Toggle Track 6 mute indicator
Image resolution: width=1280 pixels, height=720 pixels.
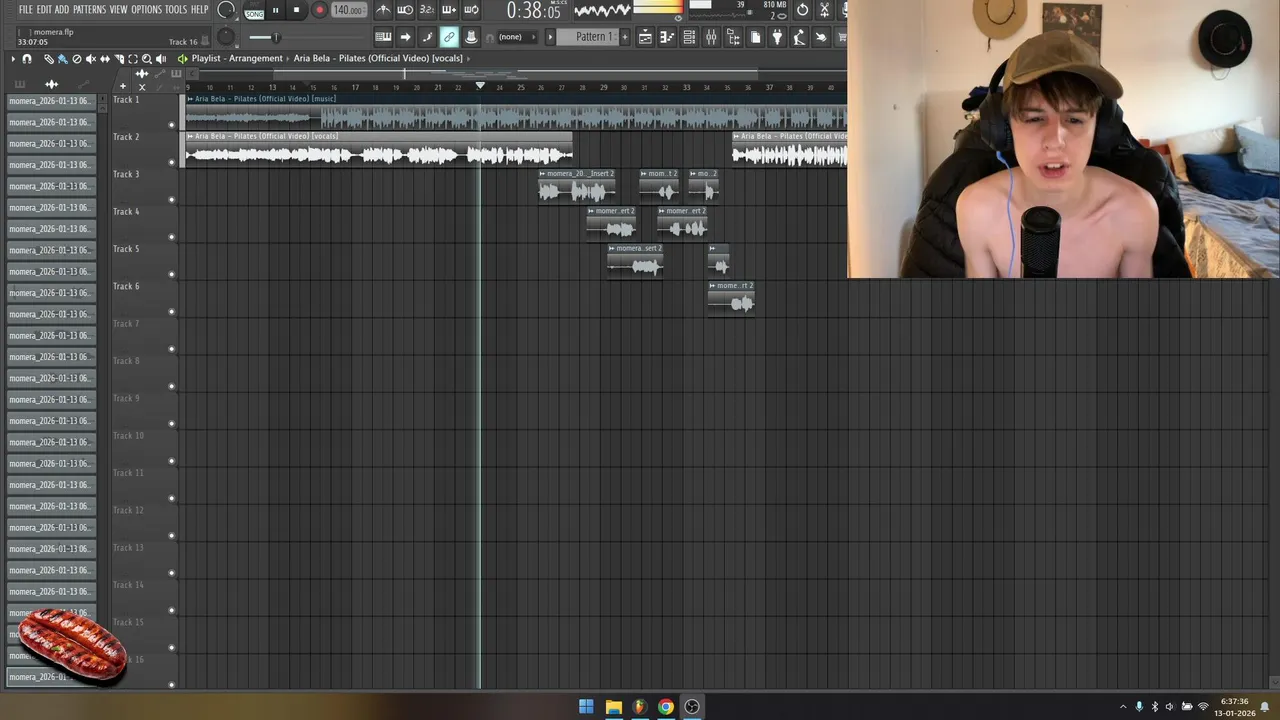point(171,312)
